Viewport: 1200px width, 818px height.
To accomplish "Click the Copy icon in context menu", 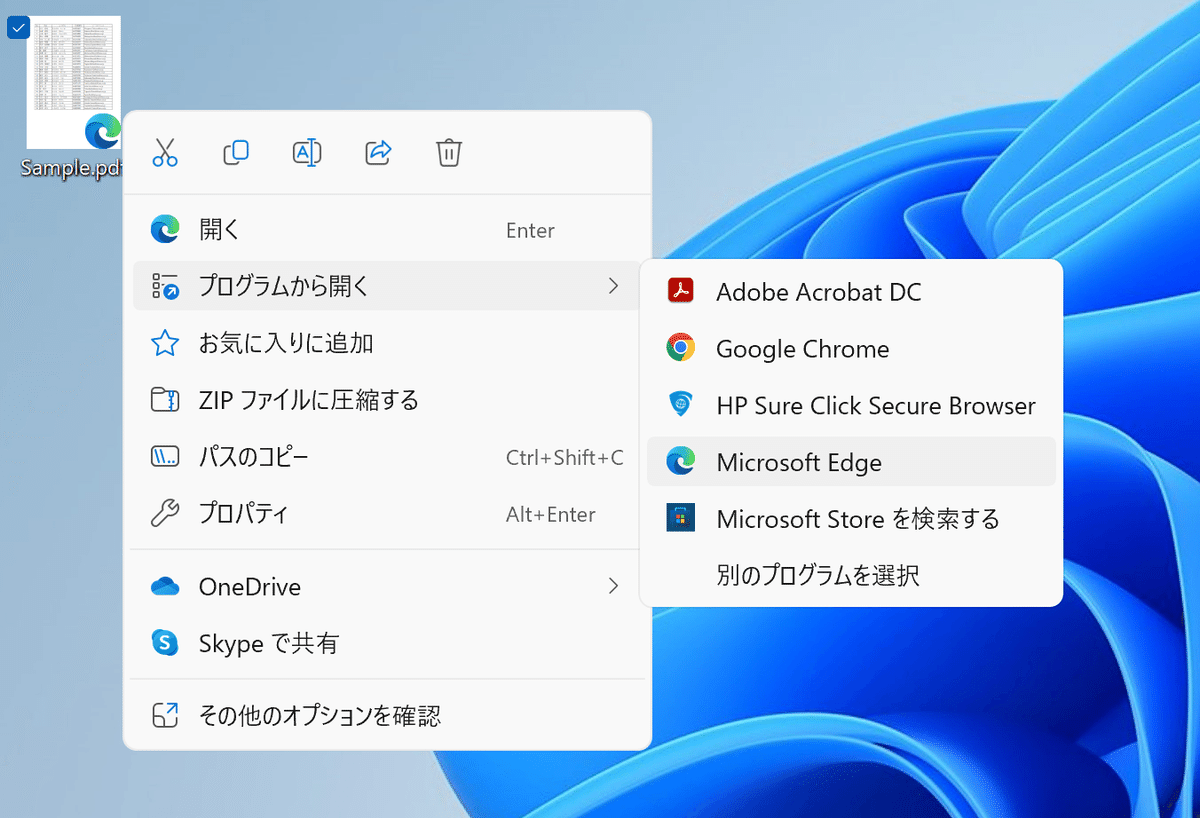I will 236,153.
